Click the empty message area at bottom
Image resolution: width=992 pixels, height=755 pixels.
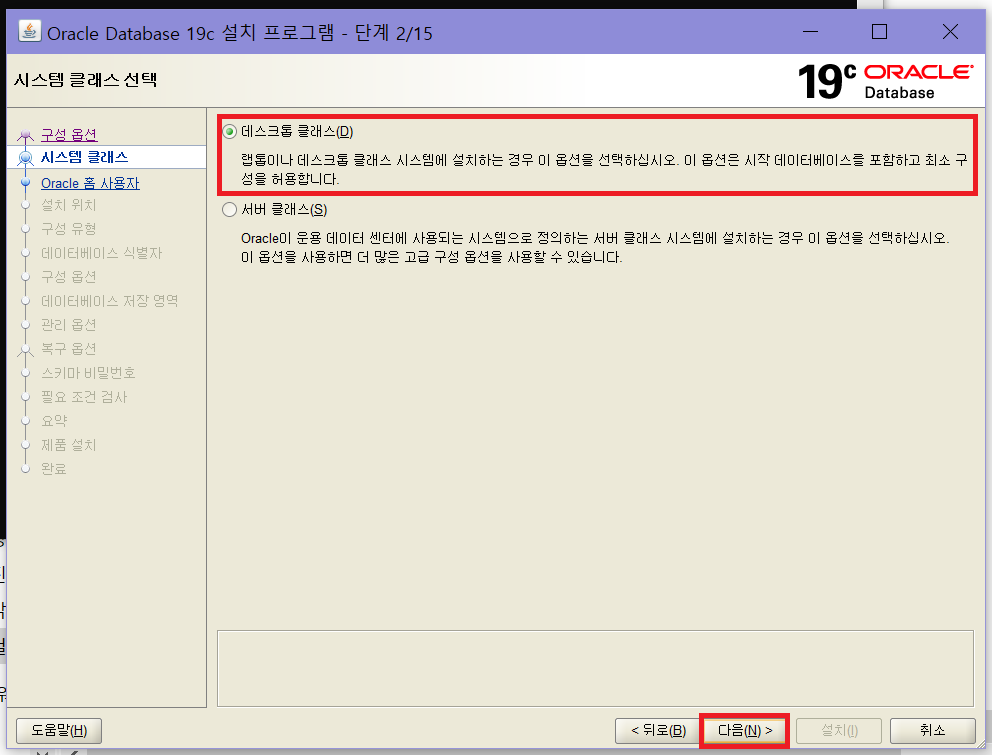595,668
